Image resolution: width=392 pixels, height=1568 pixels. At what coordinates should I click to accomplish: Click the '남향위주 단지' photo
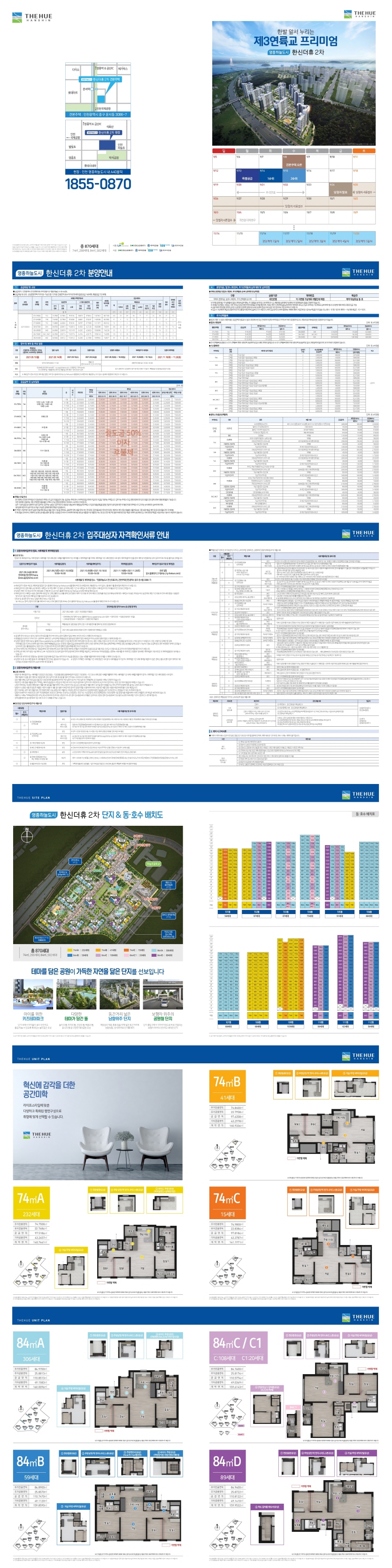[119, 994]
